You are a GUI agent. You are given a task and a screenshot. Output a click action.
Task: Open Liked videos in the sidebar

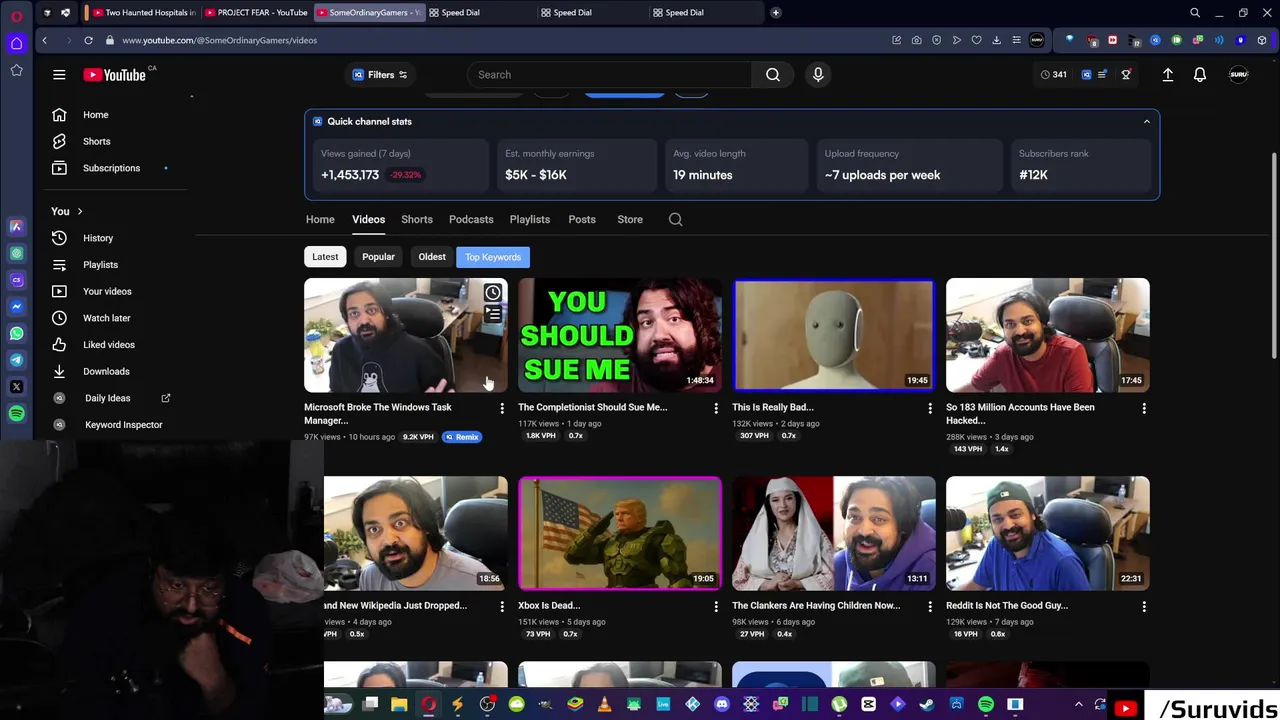coord(110,345)
